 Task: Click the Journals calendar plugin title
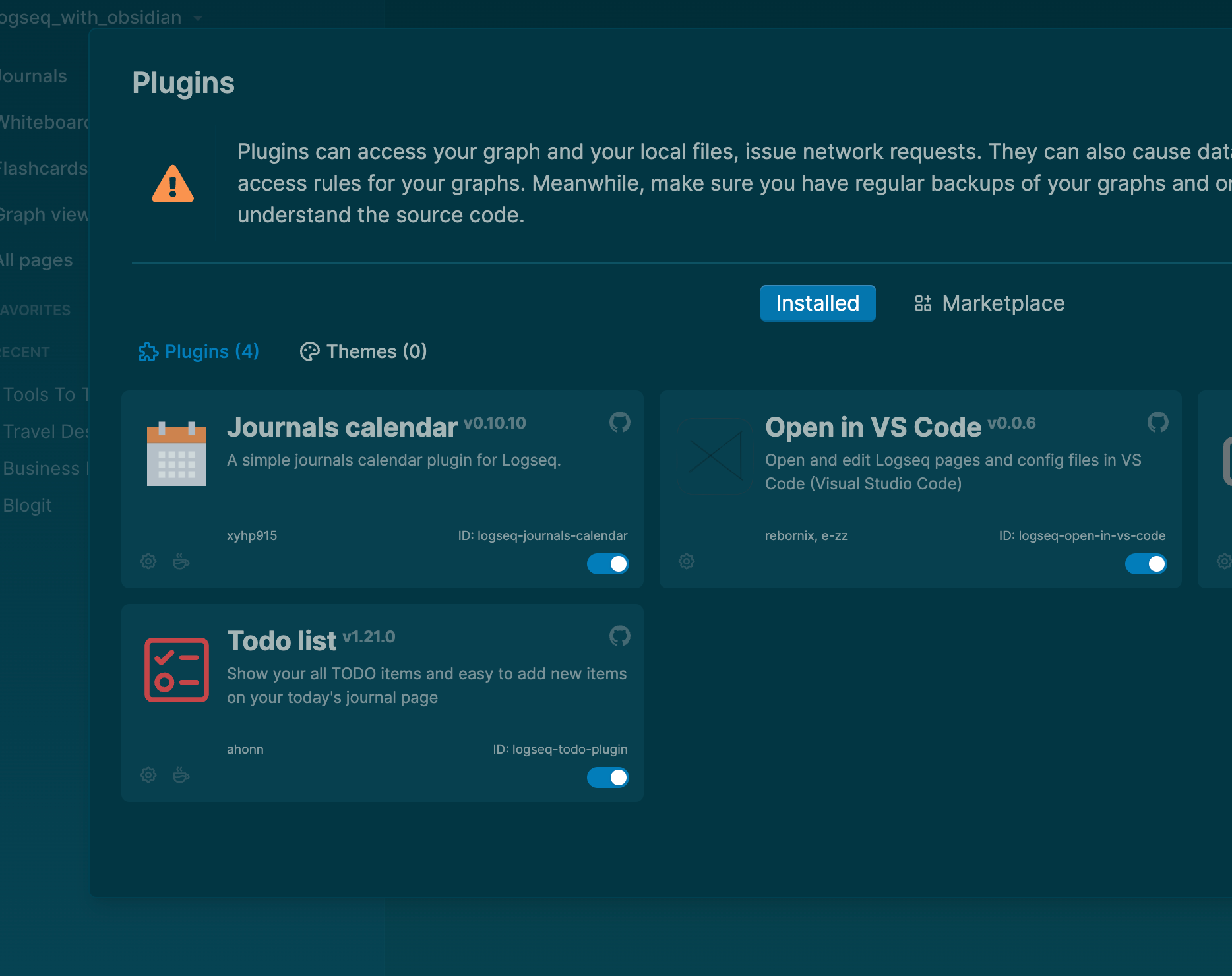coord(342,427)
